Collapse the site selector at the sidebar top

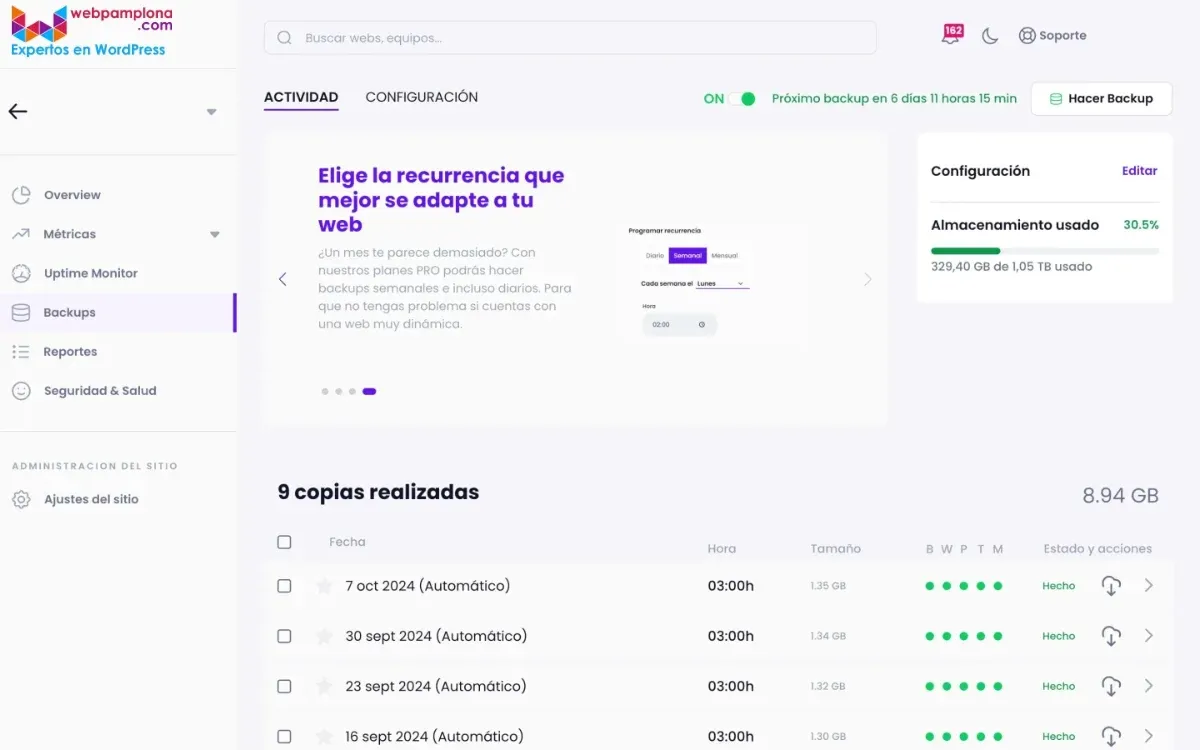tap(211, 112)
